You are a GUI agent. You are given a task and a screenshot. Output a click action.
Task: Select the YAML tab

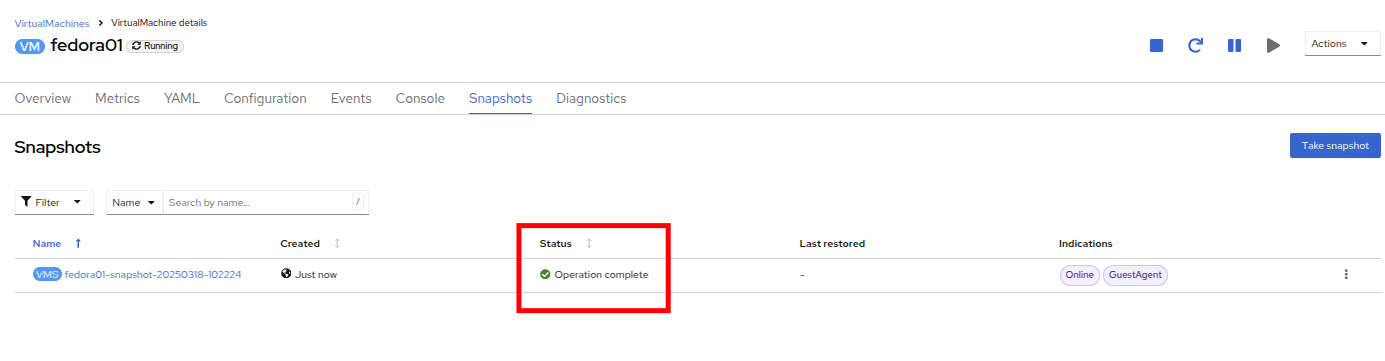point(182,98)
